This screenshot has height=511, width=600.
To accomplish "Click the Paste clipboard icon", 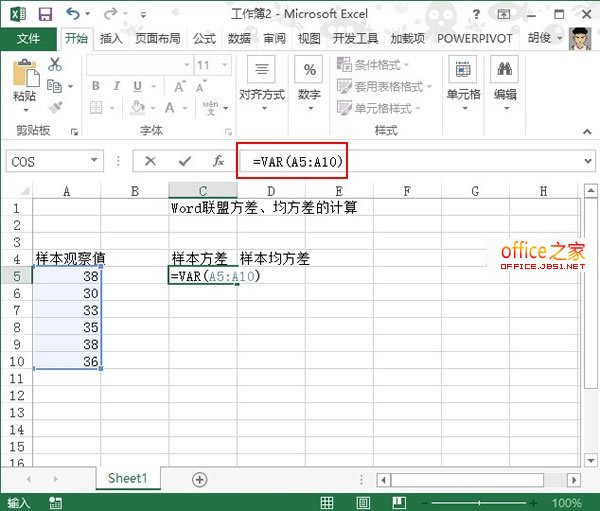I will pos(25,73).
